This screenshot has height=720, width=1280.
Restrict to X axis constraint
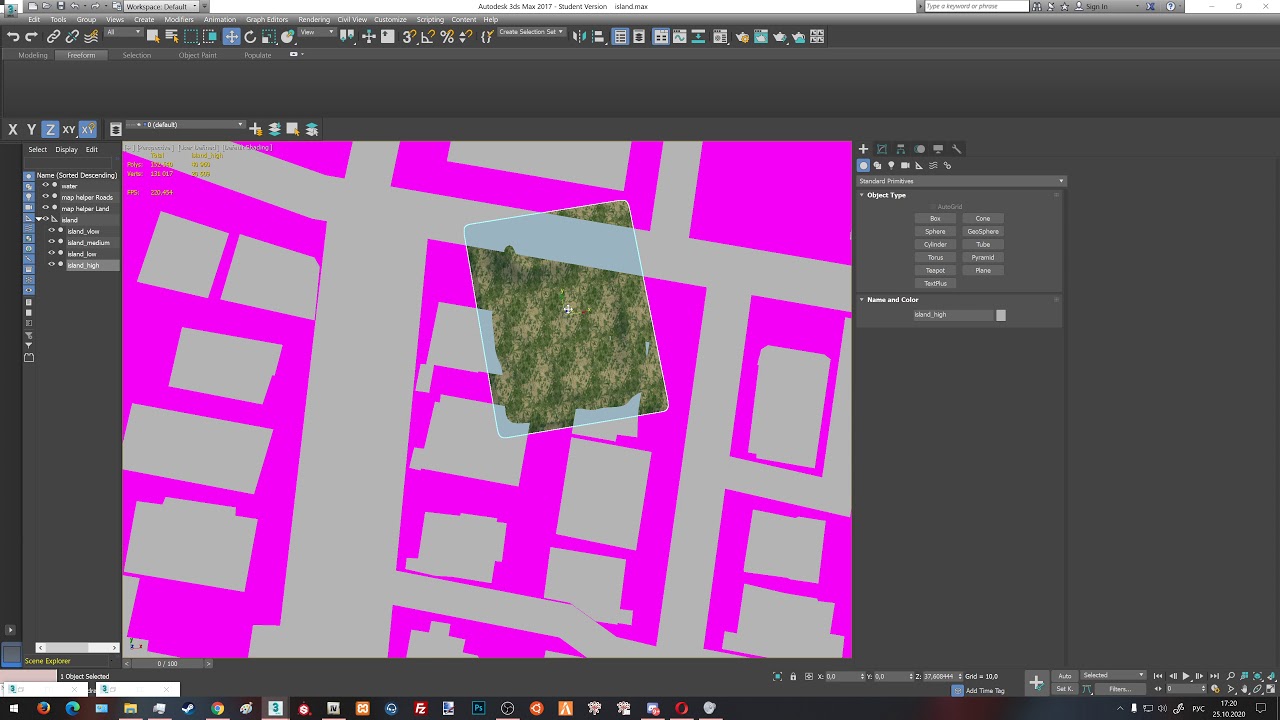(13, 130)
